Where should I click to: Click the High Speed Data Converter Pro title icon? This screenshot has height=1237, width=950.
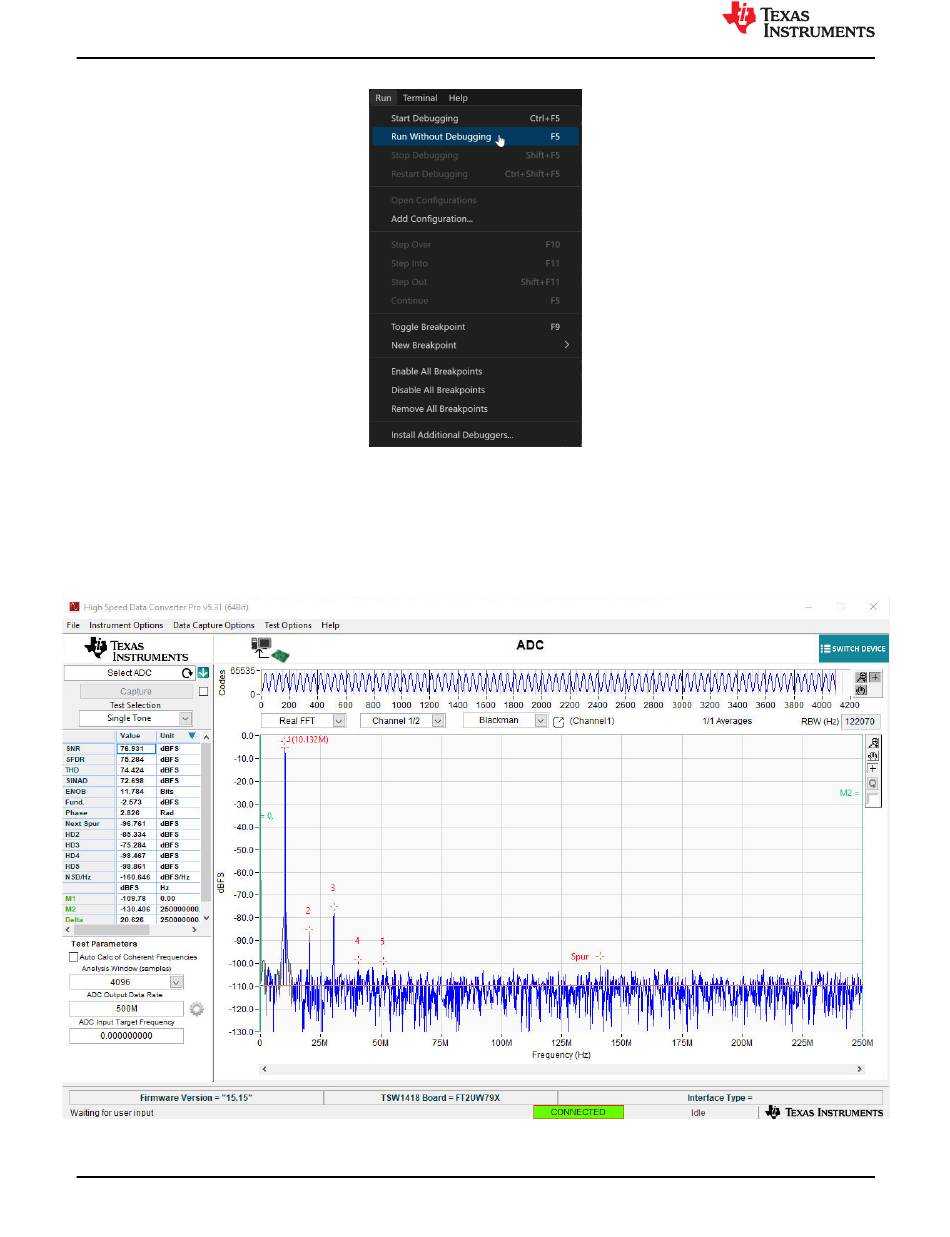(73, 607)
